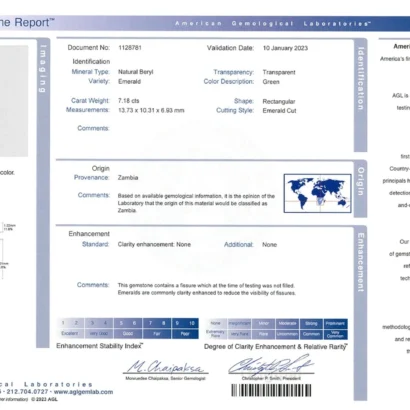Click the 'Measurements:' label
Image resolution: width=410 pixels, height=410 pixels.
pos(88,110)
